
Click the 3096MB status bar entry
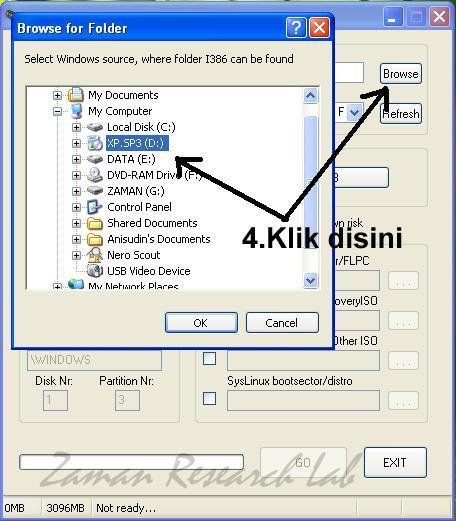[x=65, y=508]
